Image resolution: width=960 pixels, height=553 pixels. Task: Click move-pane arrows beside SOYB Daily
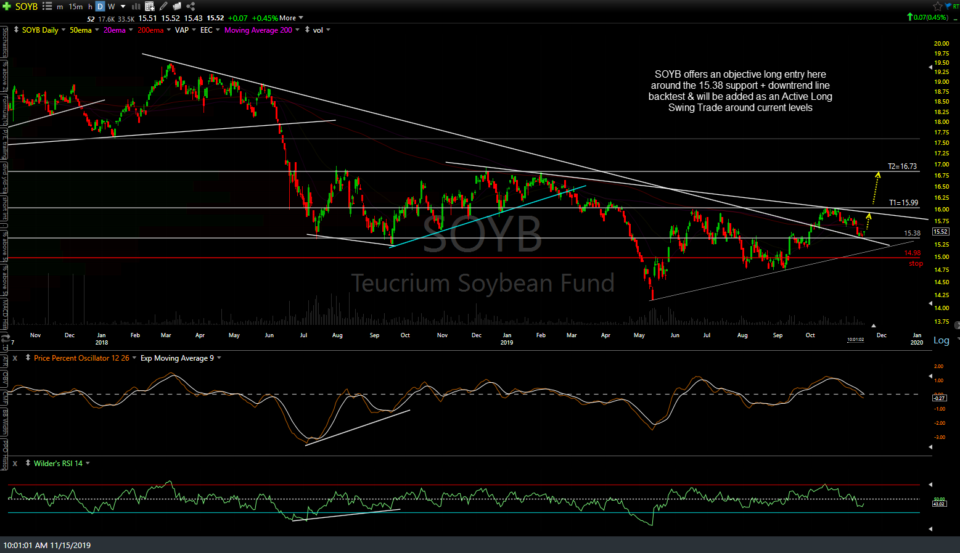(16, 30)
